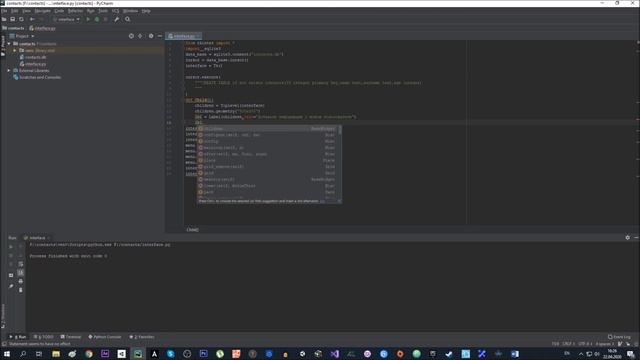Open the Python Console tool window button

105,337
